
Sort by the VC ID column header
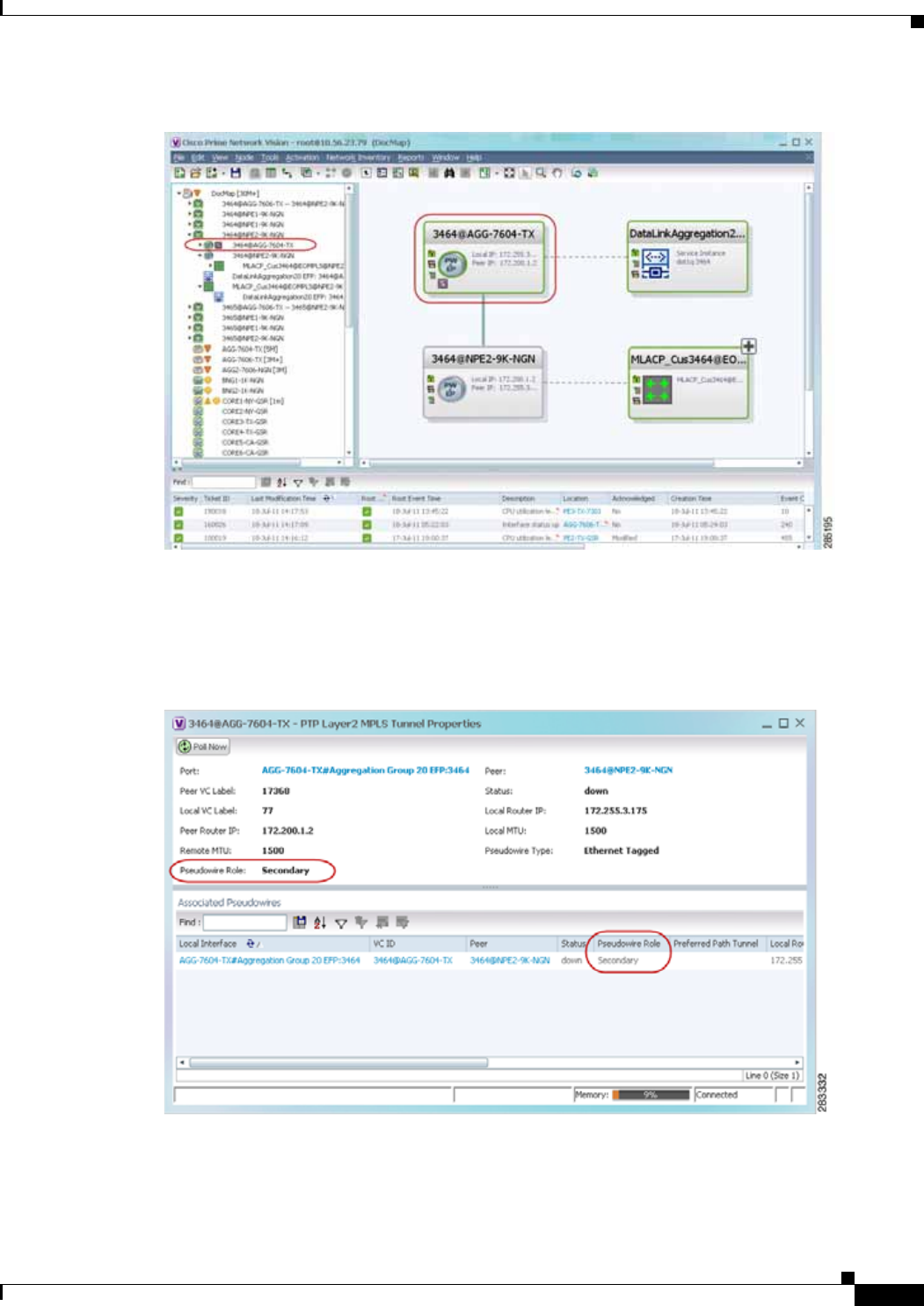pyautogui.click(x=418, y=944)
